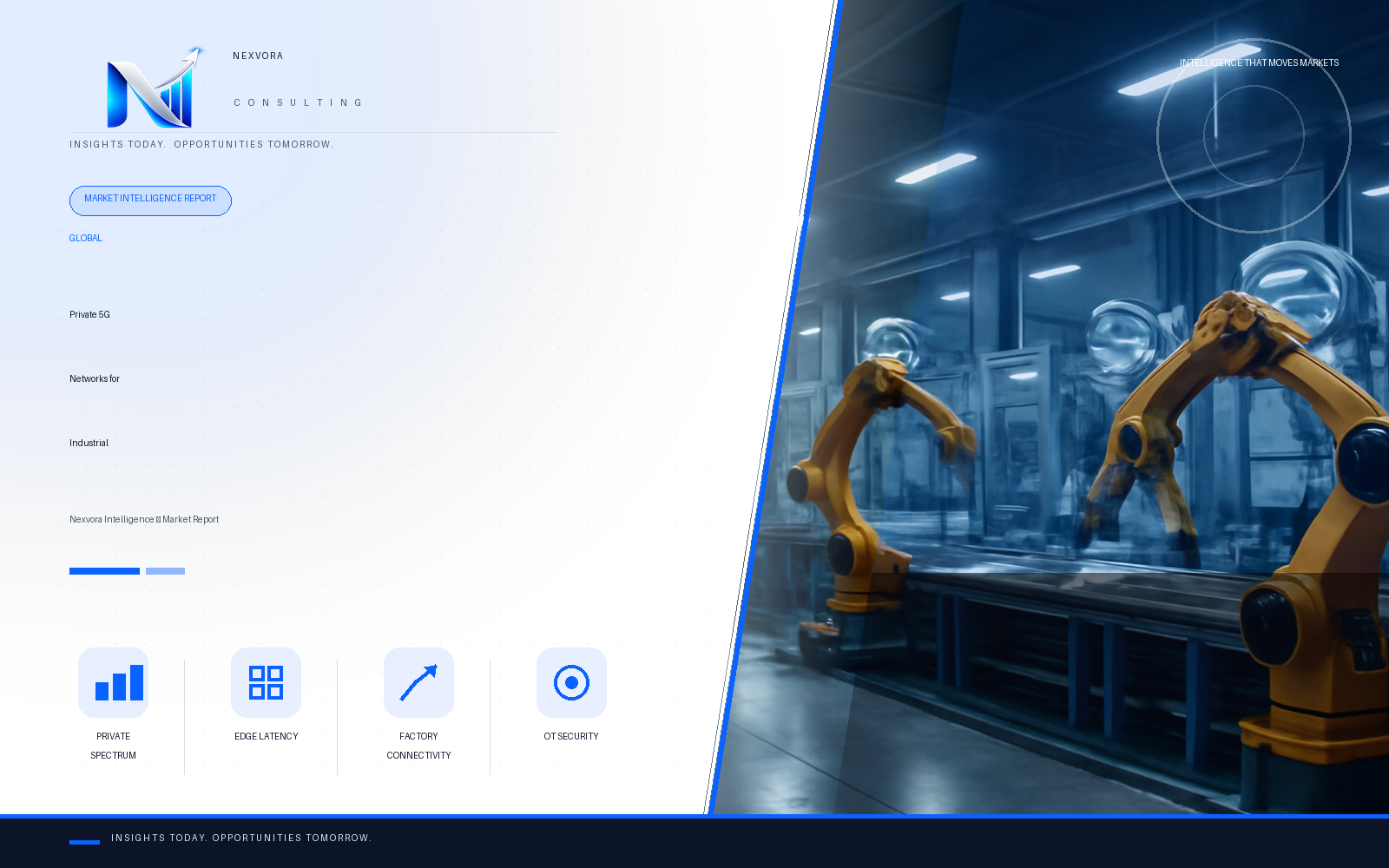This screenshot has width=1389, height=868.
Task: Click the 'Networks for' title line
Action: (95, 378)
